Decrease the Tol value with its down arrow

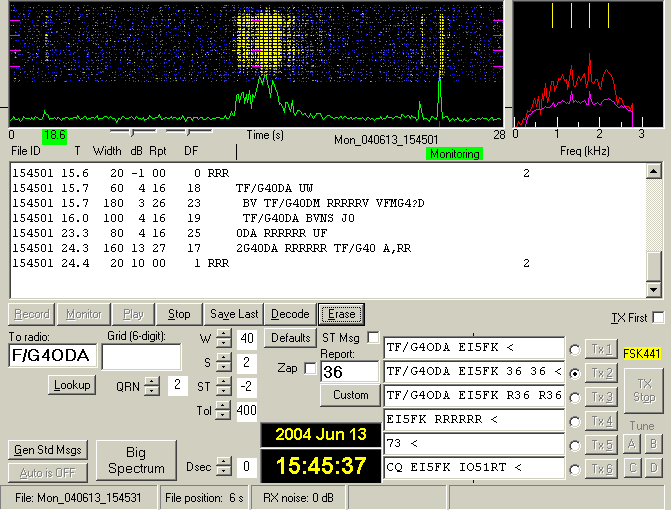[224, 415]
